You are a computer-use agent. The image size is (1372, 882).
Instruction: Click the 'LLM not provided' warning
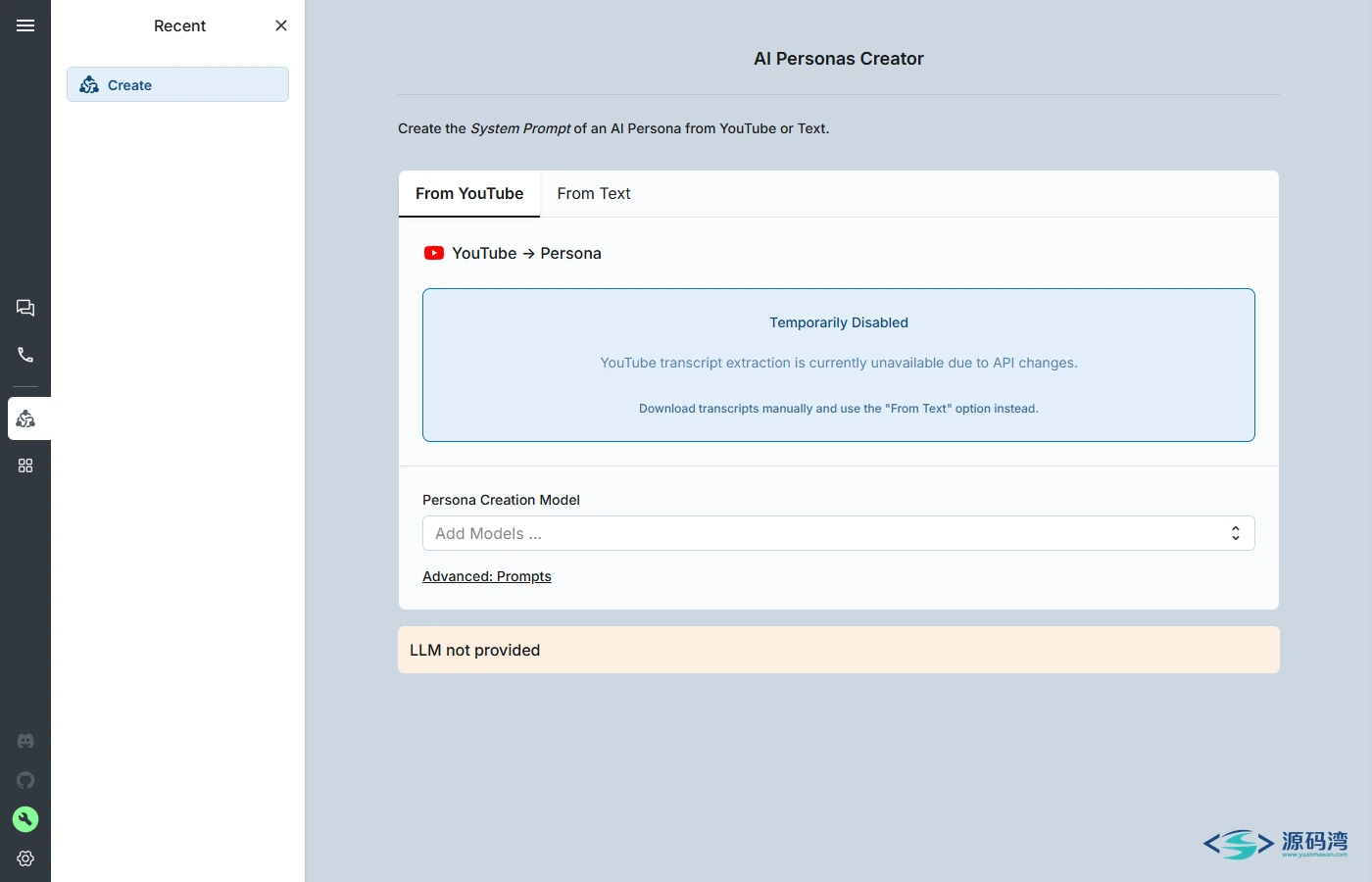point(839,650)
